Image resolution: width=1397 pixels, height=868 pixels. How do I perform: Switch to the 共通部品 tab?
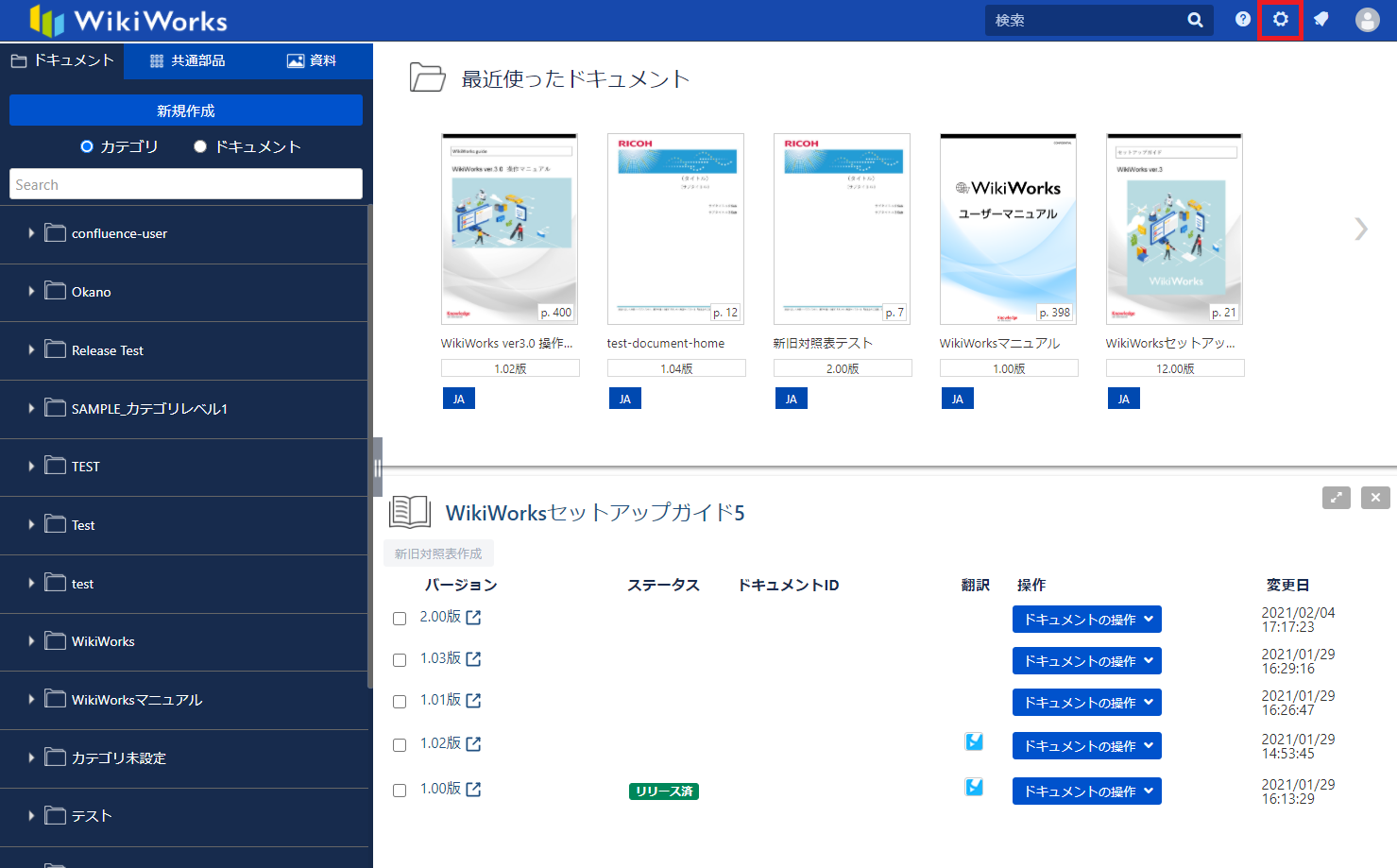(x=188, y=60)
